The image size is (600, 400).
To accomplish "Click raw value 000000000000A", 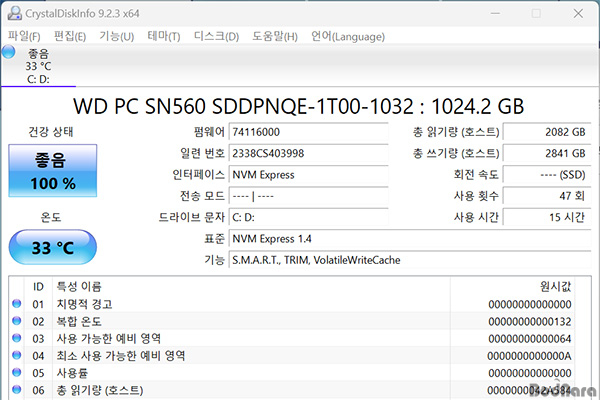I will (529, 356).
